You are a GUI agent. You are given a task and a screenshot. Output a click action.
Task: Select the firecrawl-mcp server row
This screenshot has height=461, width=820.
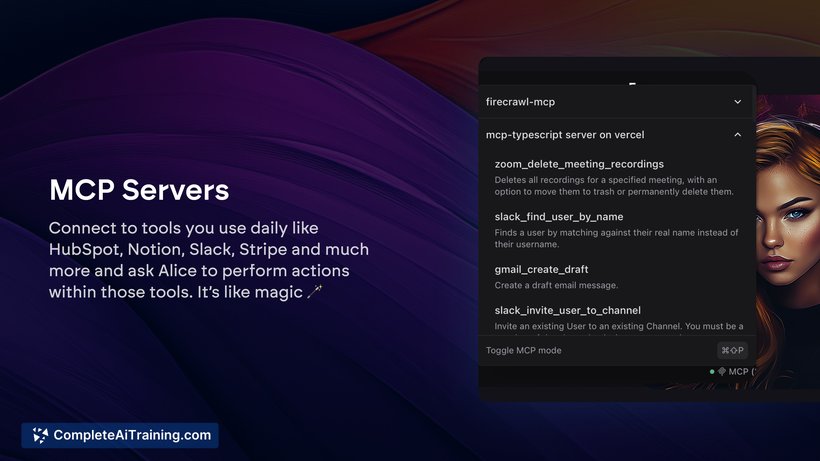coord(616,102)
